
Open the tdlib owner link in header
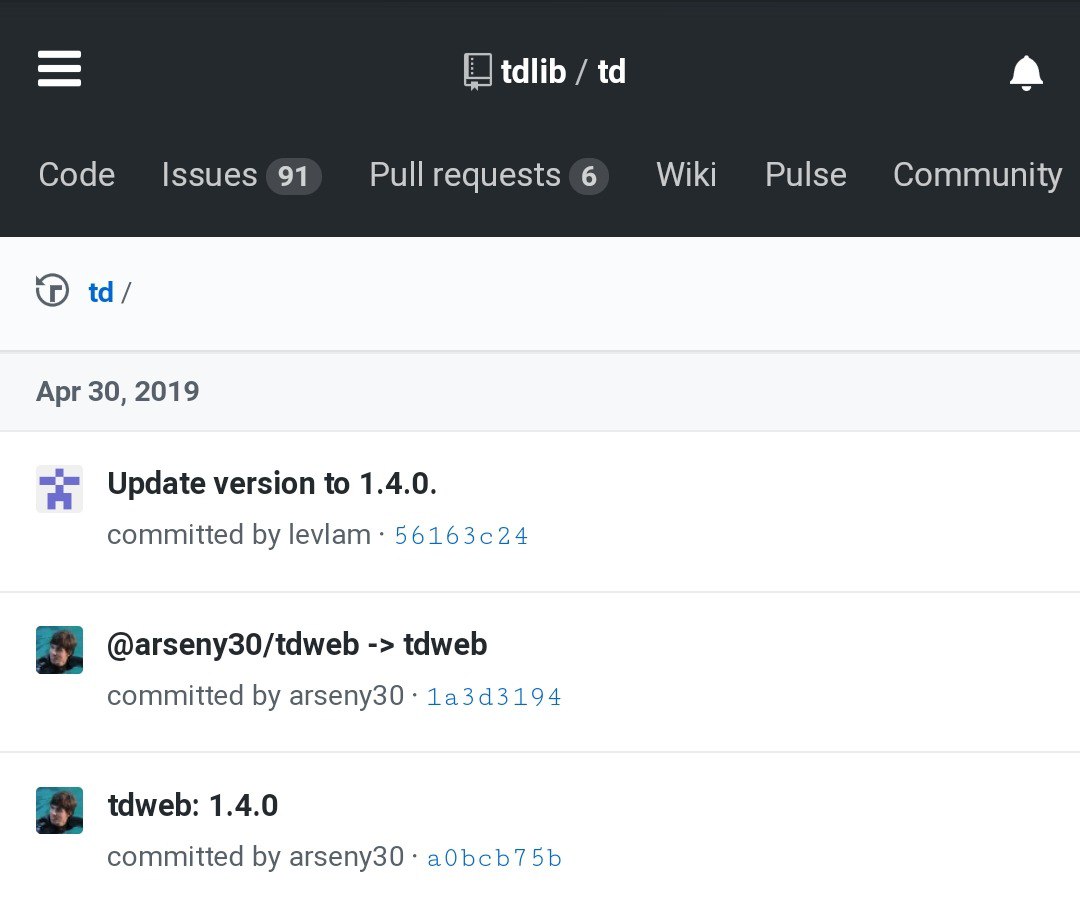point(533,72)
